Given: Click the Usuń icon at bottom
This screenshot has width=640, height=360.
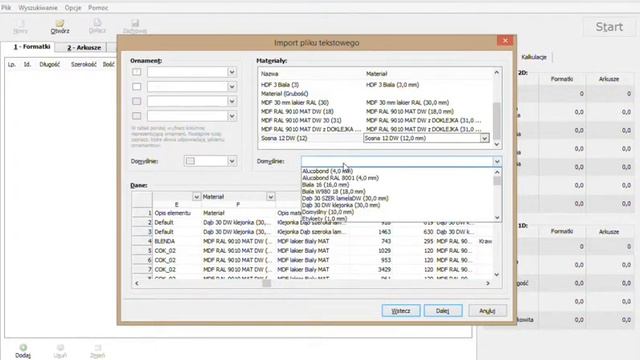Looking at the screenshot, I should pos(60,348).
